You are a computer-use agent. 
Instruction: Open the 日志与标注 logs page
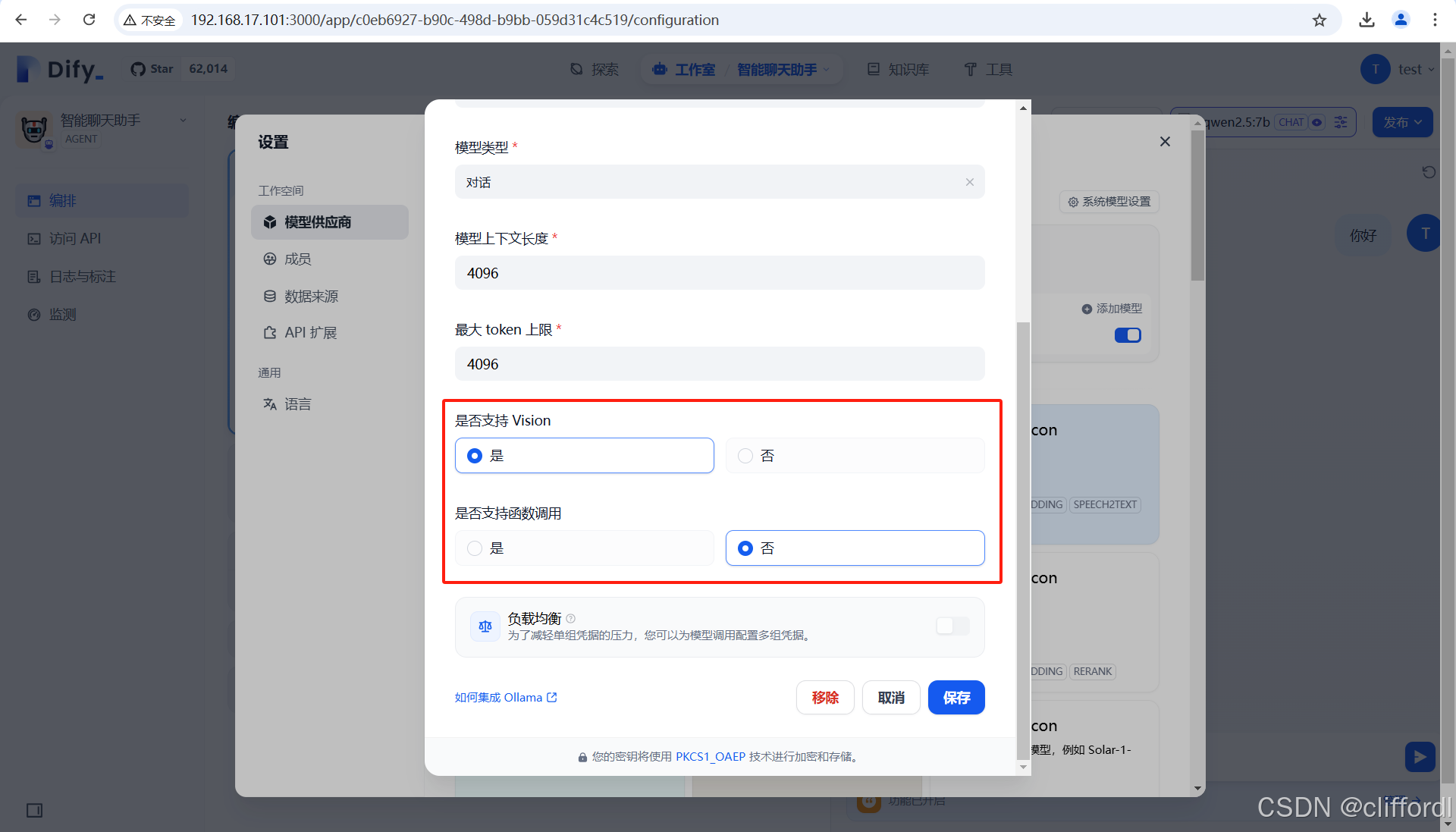point(80,276)
